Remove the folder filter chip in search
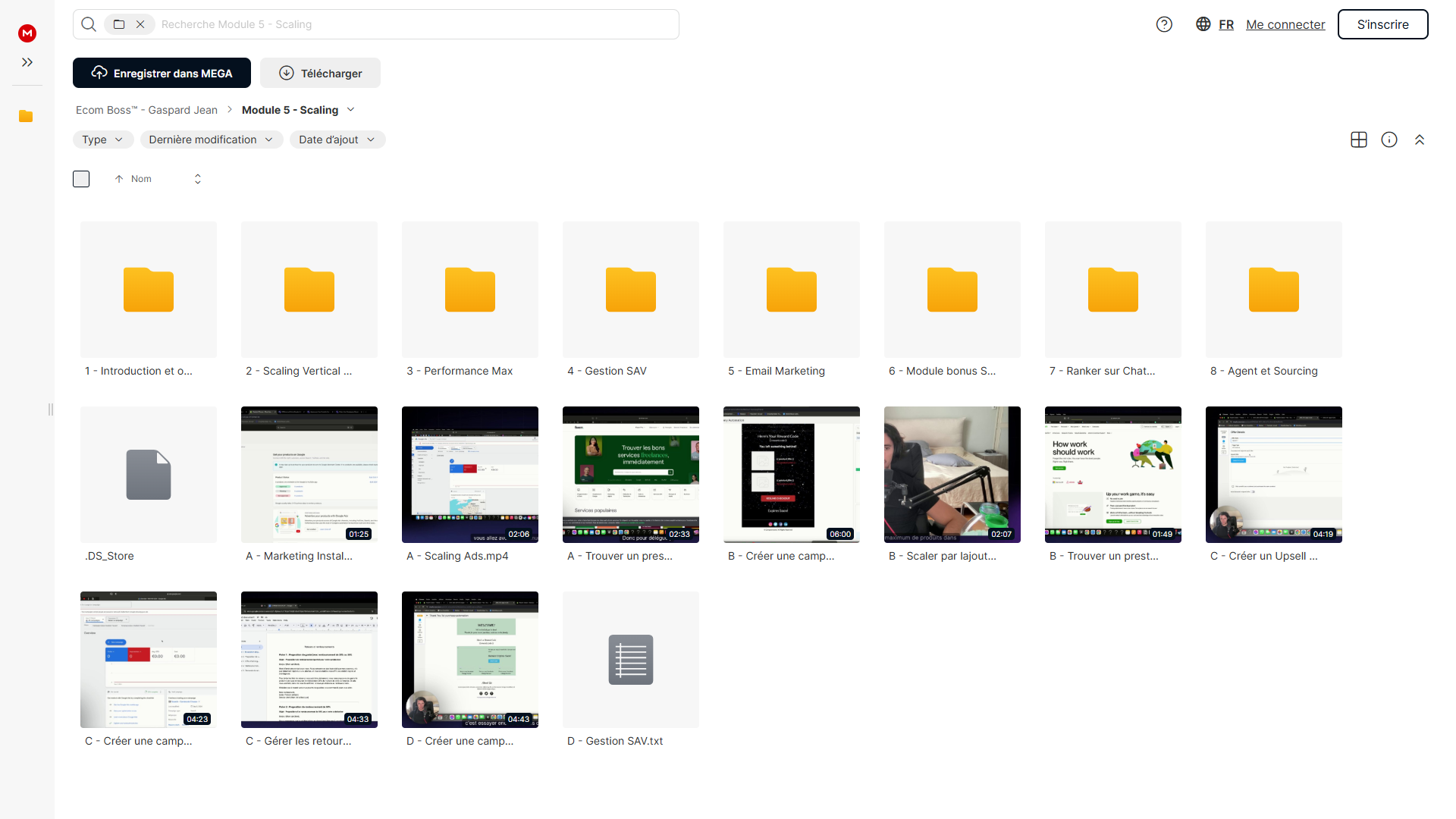Image resolution: width=1456 pixels, height=819 pixels. coord(140,24)
